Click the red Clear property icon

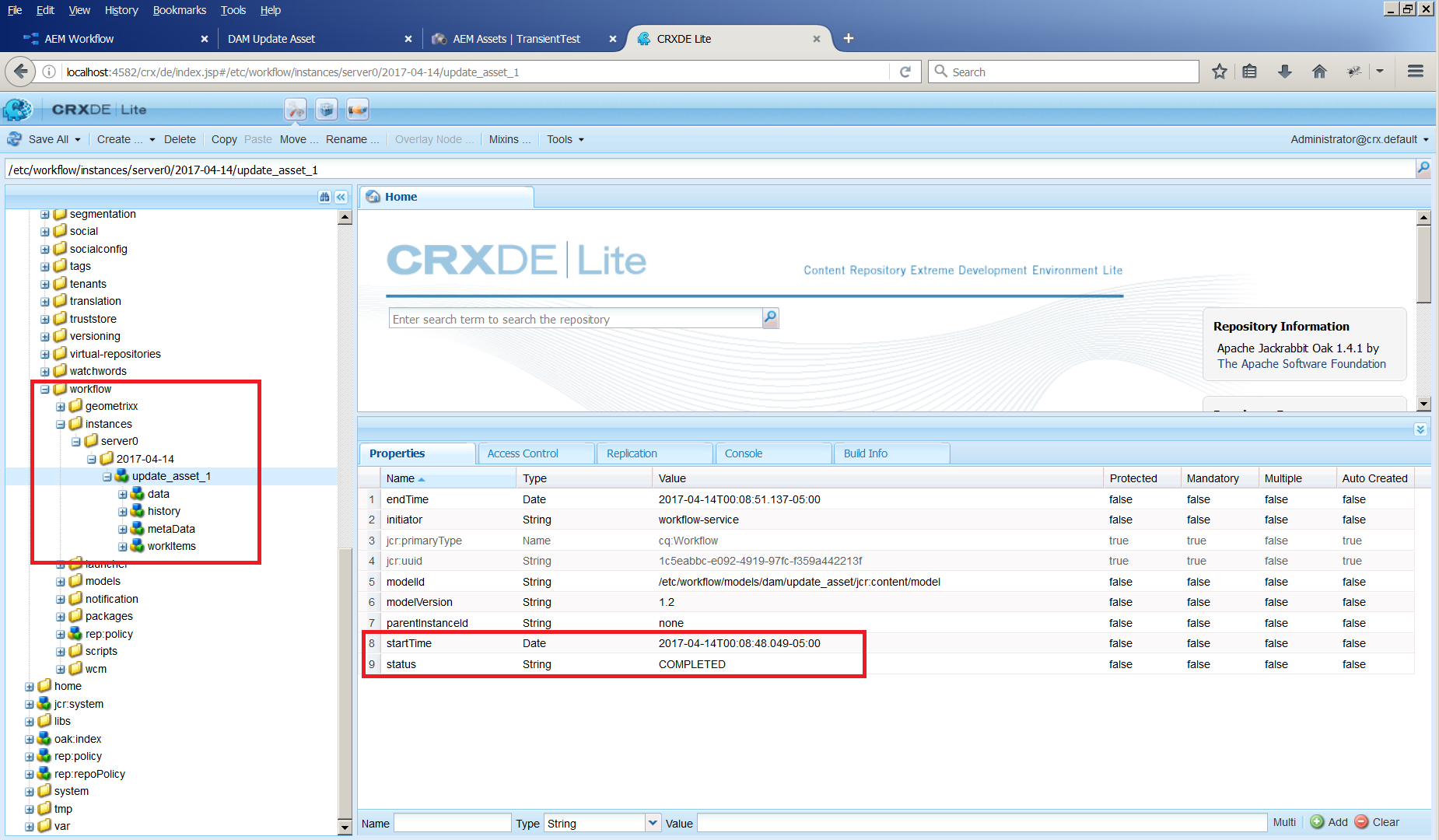coord(1361,822)
